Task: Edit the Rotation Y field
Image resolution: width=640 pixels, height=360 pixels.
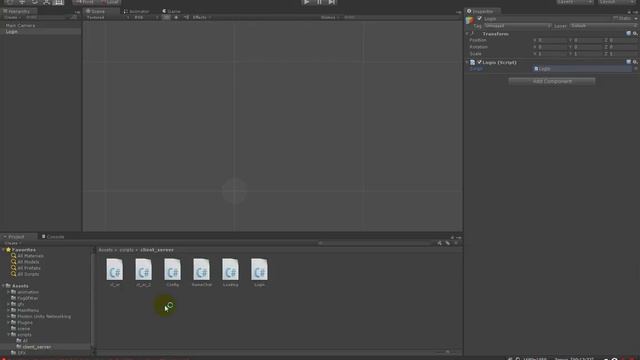Action: coord(588,47)
